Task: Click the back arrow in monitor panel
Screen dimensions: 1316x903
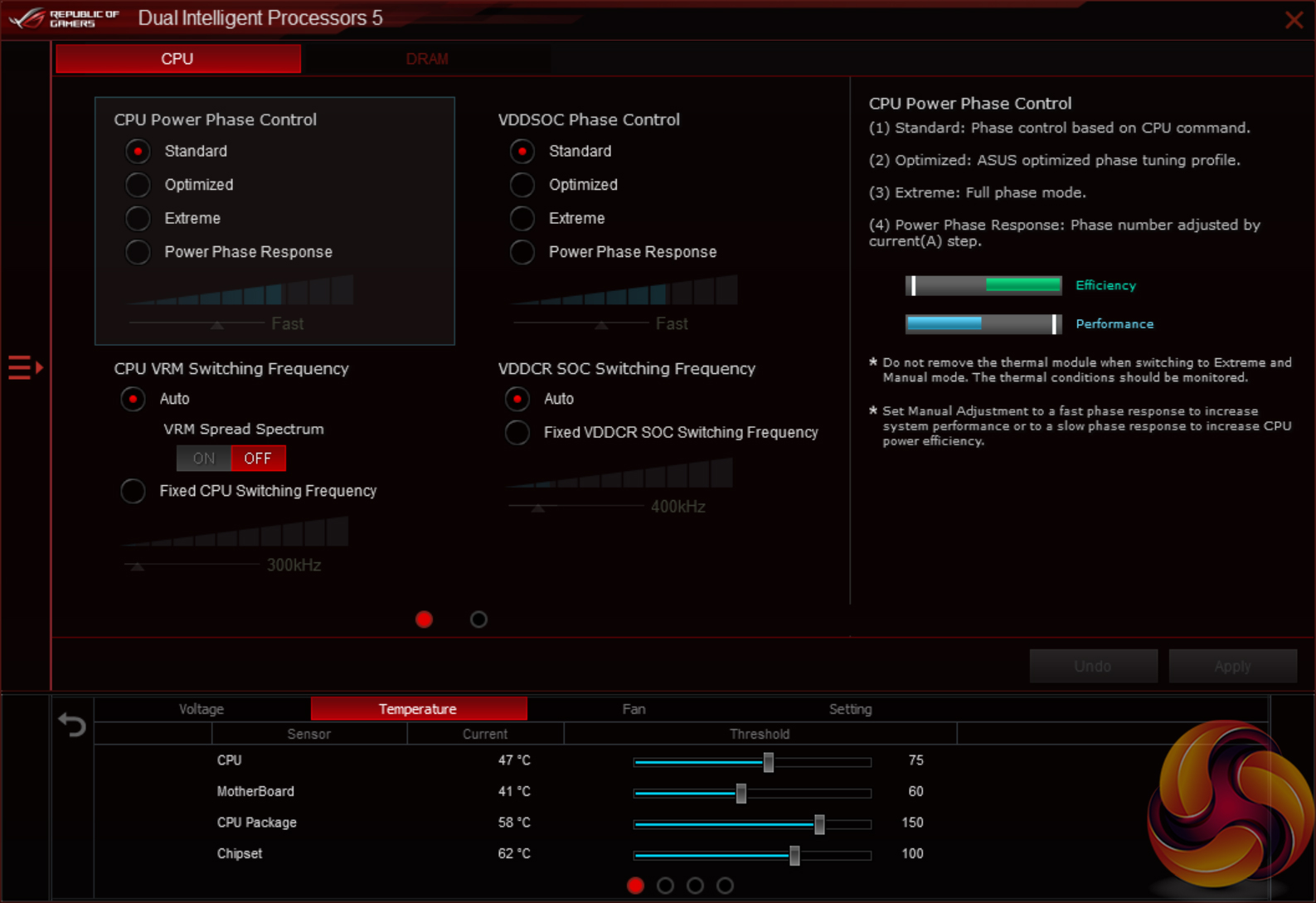Action: click(x=72, y=725)
